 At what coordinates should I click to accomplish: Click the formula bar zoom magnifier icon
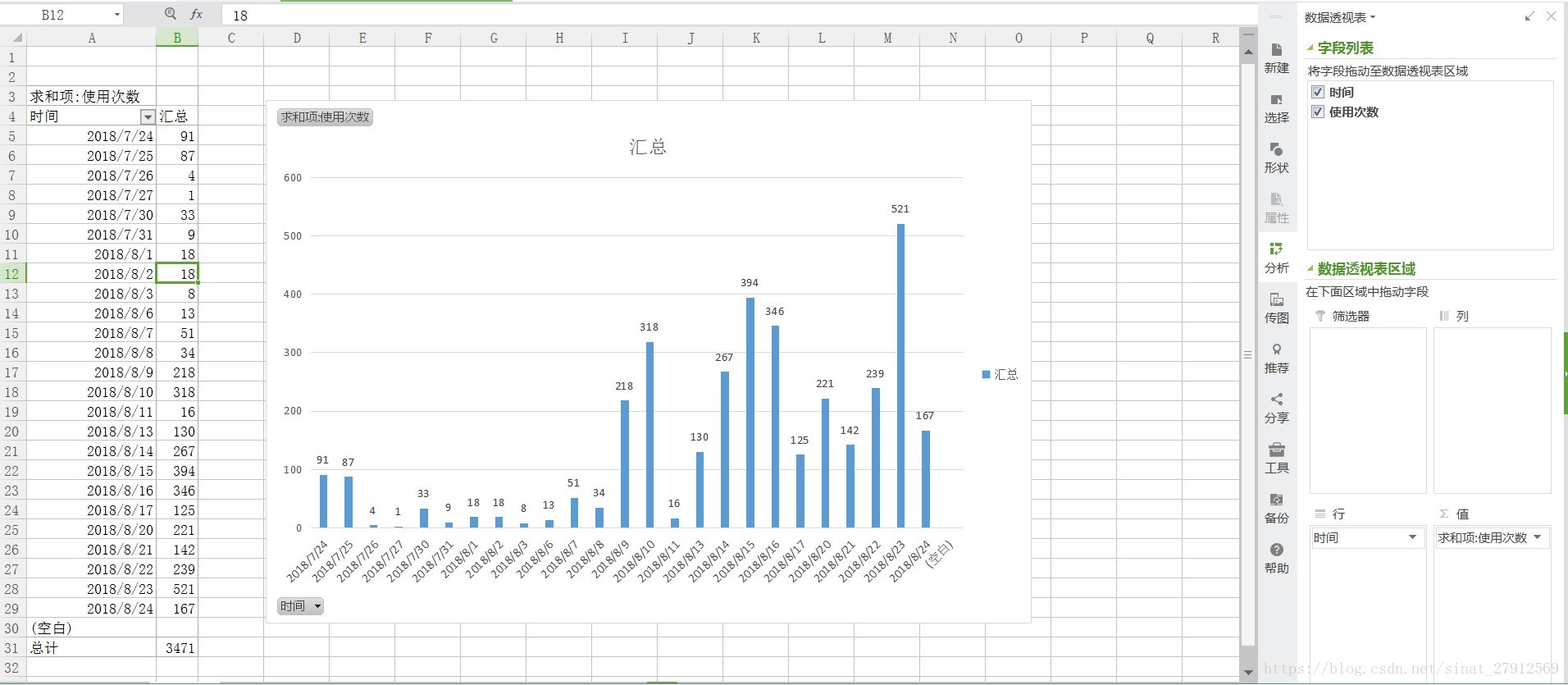pyautogui.click(x=171, y=14)
